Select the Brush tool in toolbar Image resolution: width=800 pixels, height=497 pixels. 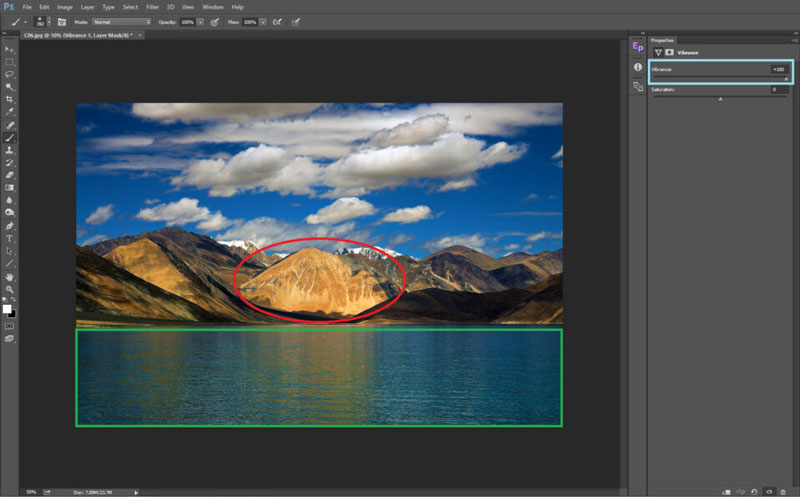click(x=10, y=137)
